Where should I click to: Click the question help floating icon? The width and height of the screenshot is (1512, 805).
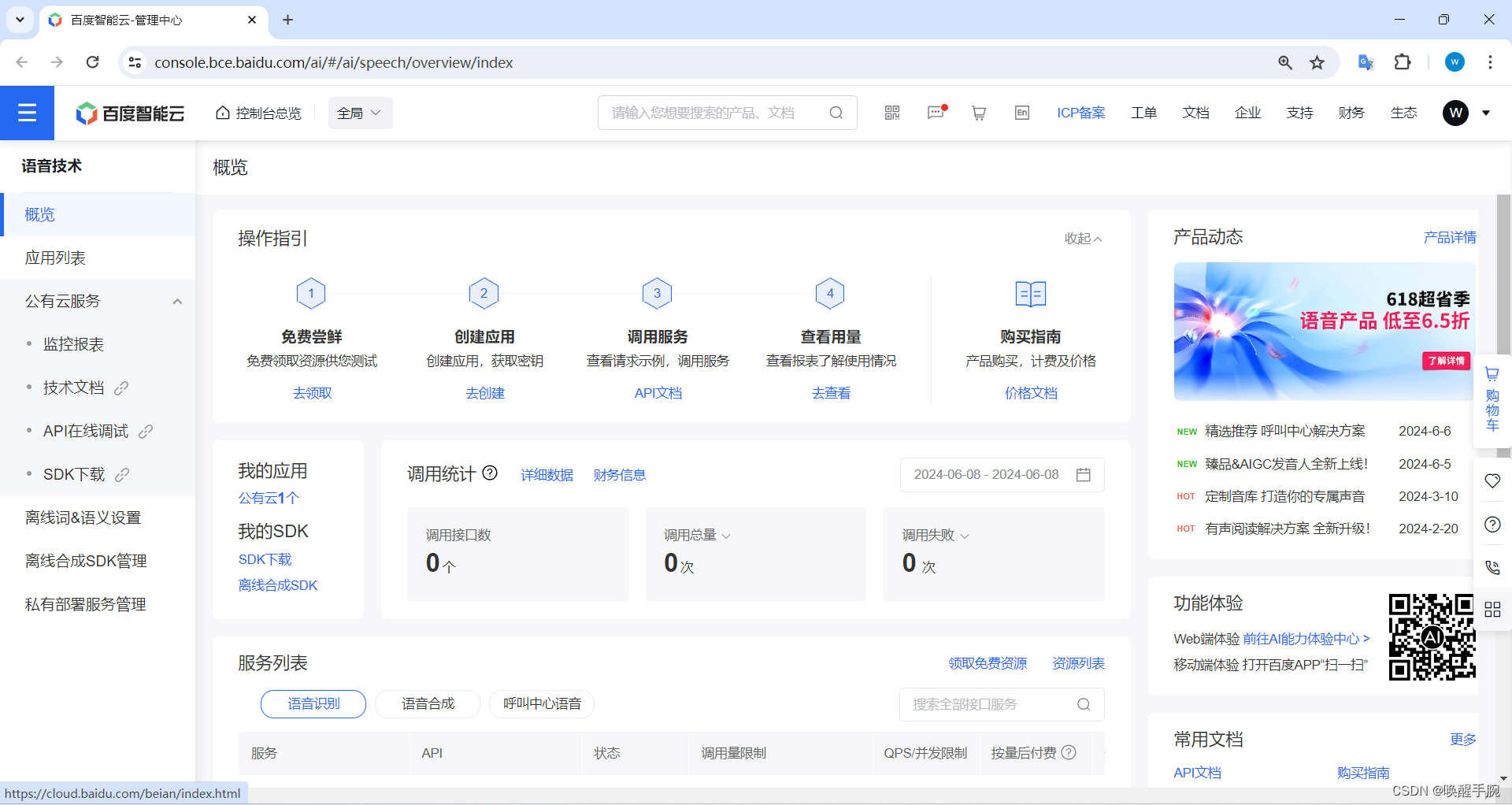pyautogui.click(x=1492, y=524)
